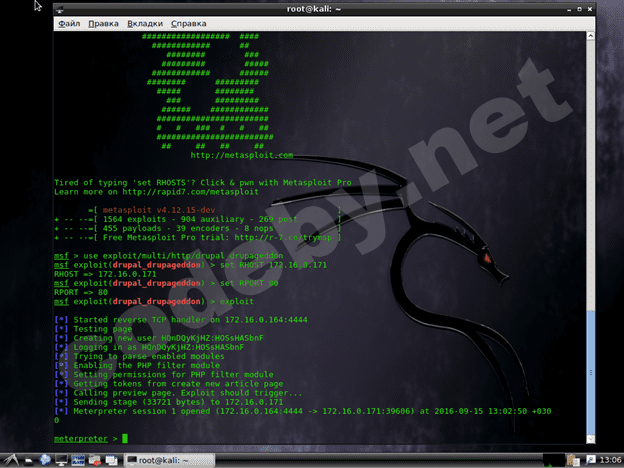Select the root@kali taskbar button
The width and height of the screenshot is (624, 468).
point(169,460)
